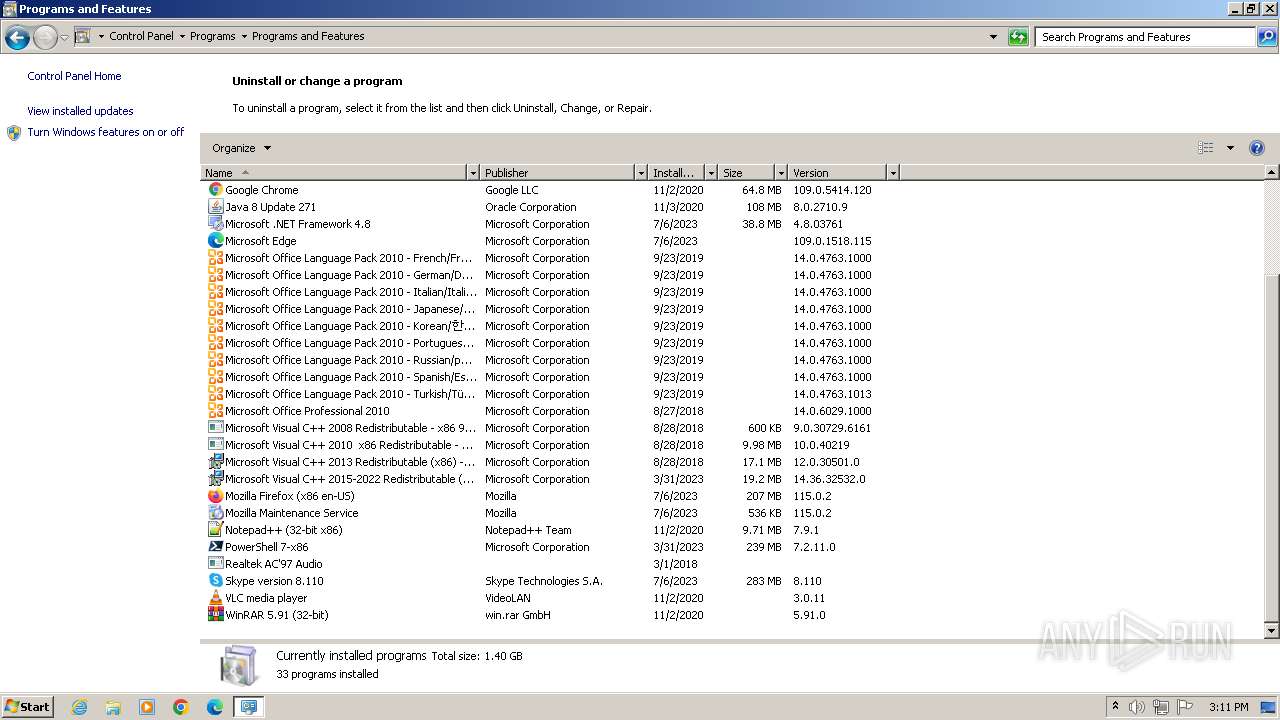Click the Microsoft .NET Framework 4.8 icon
Image resolution: width=1280 pixels, height=720 pixels.
click(x=215, y=224)
